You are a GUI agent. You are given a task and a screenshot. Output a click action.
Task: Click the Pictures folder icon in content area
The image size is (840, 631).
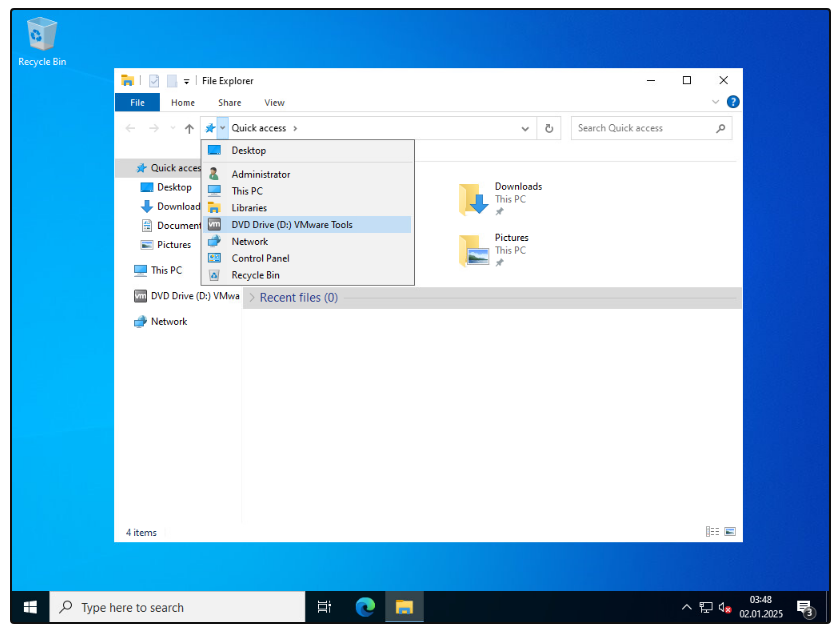click(x=474, y=250)
